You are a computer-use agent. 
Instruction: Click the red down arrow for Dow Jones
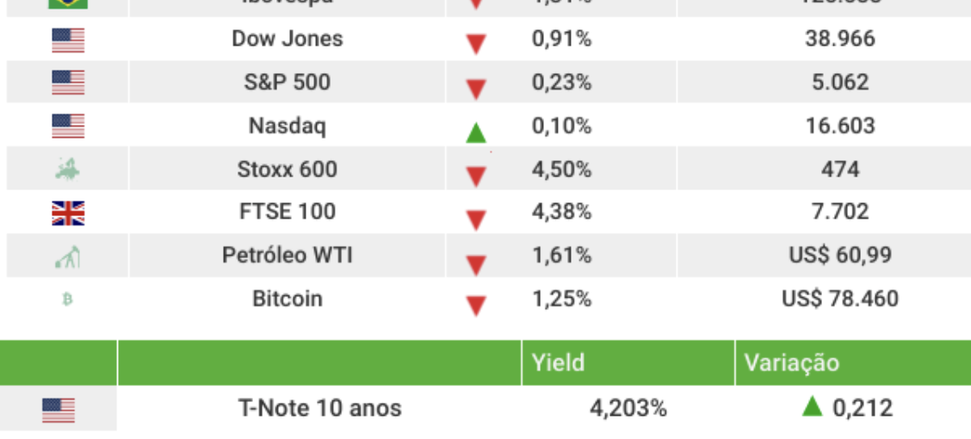point(476,45)
